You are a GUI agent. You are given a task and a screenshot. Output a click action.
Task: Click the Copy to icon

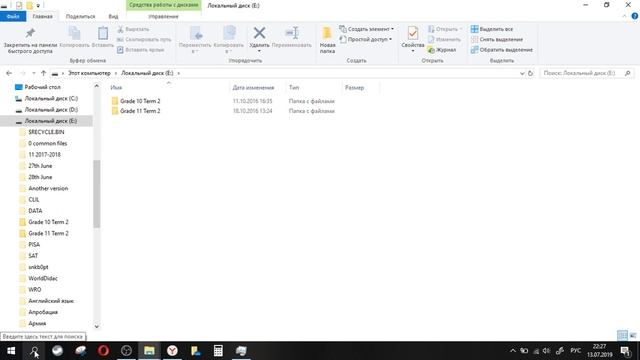(x=229, y=33)
